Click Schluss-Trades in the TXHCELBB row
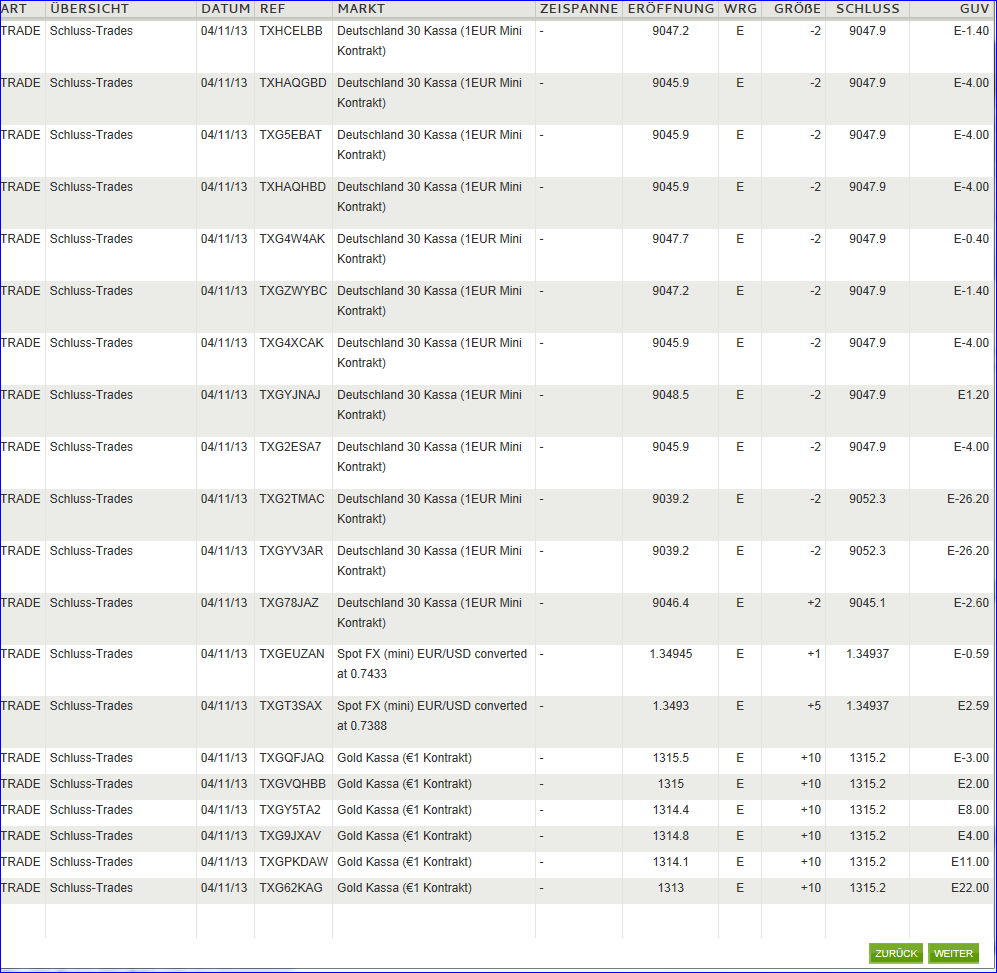Screen dimensions: 997x973 point(91,31)
